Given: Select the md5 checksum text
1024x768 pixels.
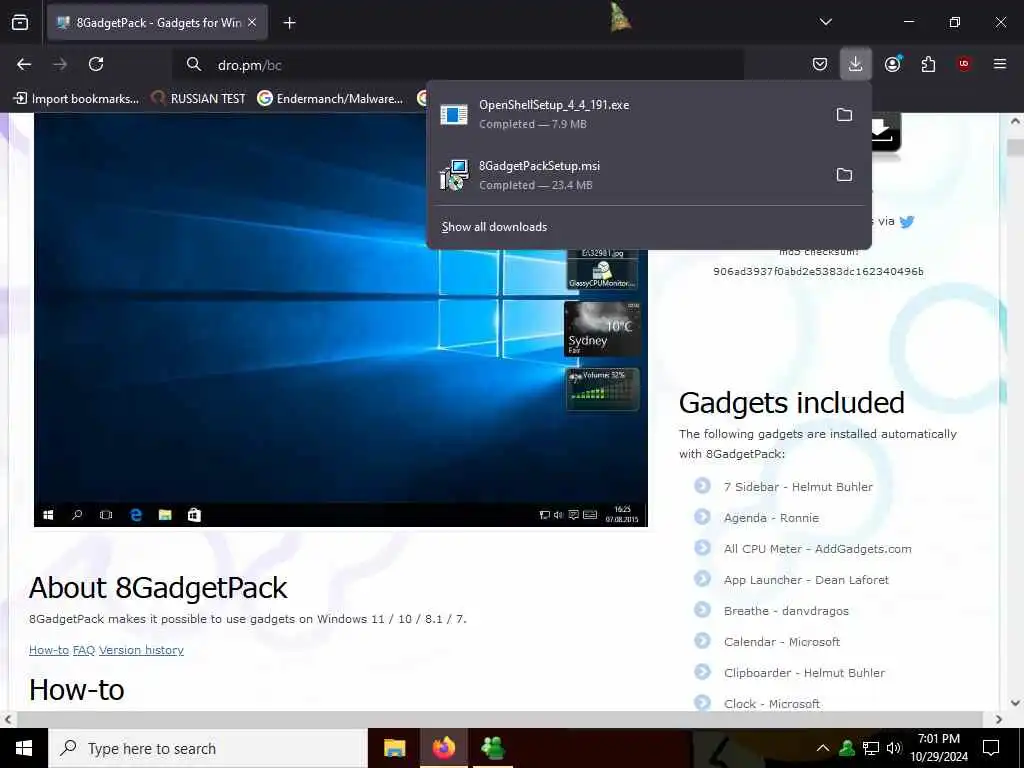Looking at the screenshot, I should (x=818, y=271).
